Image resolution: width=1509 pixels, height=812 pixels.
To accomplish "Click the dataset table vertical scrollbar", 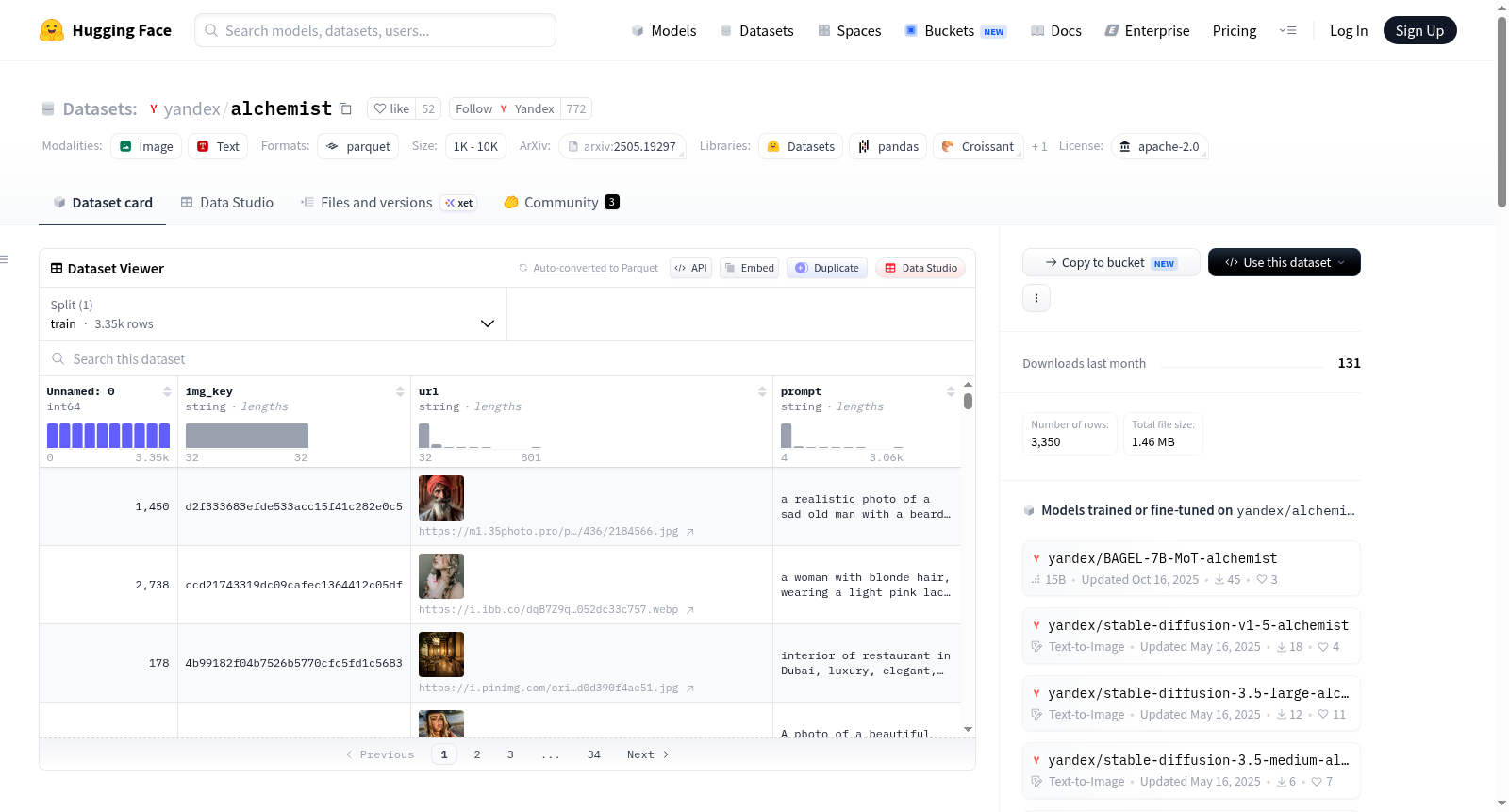I will 968,401.
